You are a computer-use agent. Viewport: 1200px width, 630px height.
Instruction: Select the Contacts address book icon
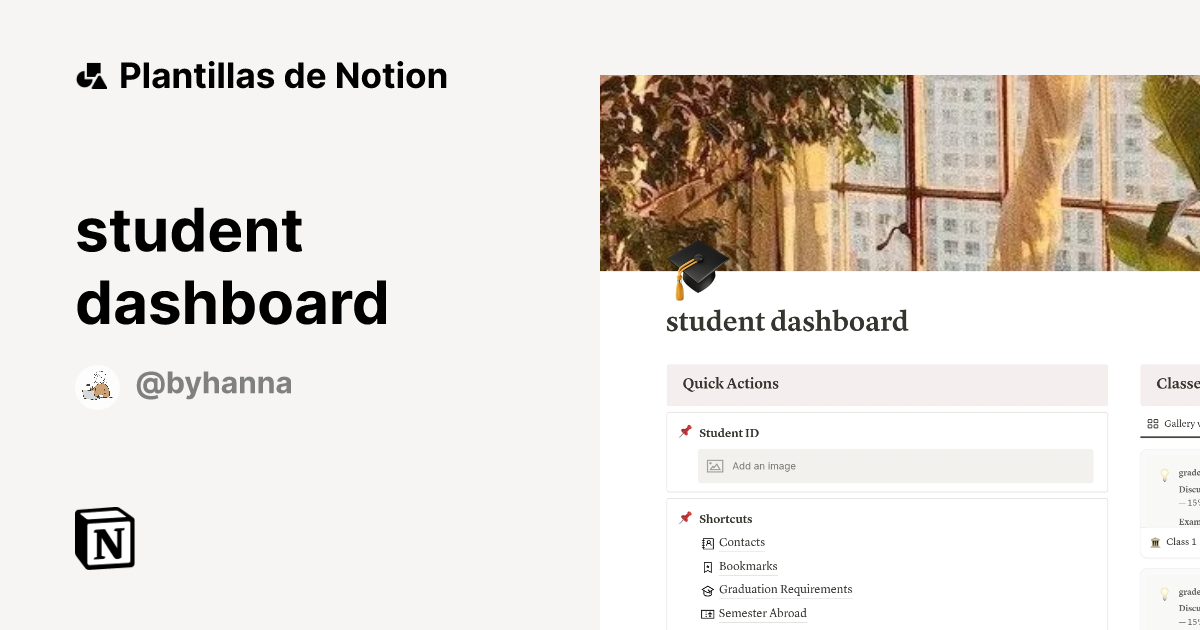click(x=708, y=542)
